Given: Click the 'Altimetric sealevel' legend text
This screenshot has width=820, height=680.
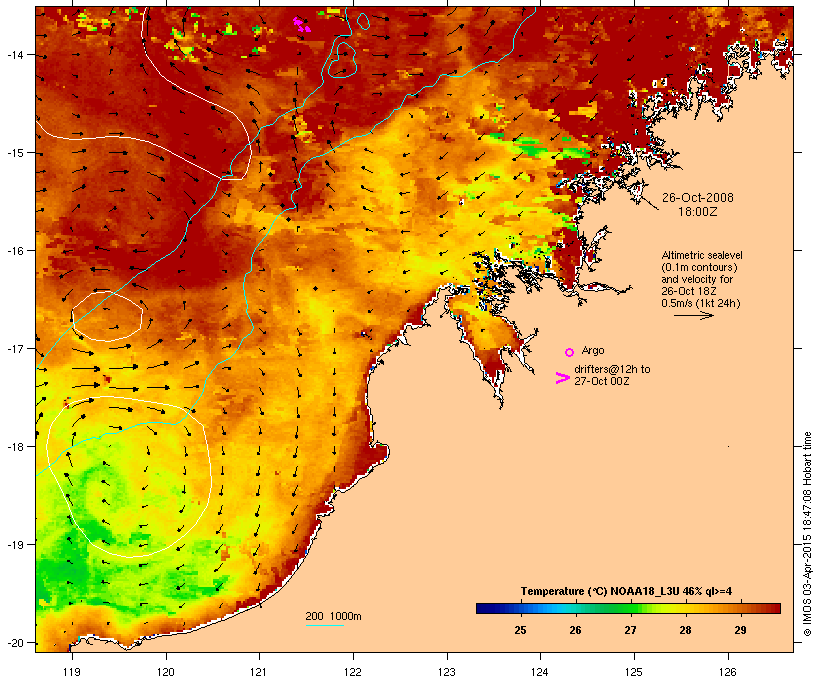Looking at the screenshot, I should pyautogui.click(x=702, y=255).
